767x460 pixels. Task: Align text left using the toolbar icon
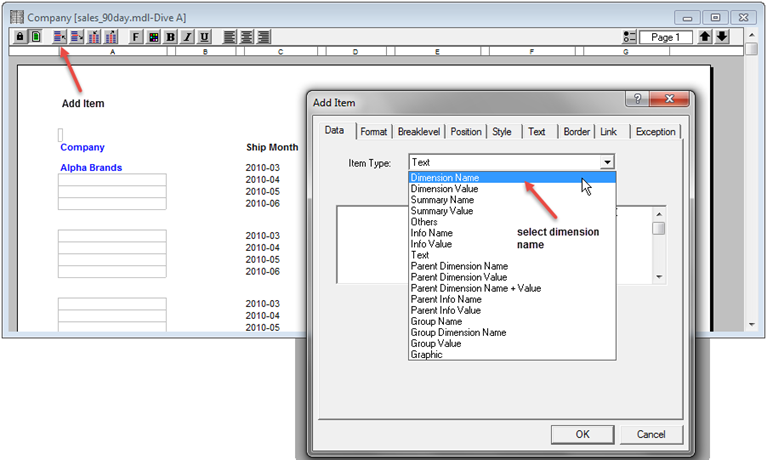[230, 37]
